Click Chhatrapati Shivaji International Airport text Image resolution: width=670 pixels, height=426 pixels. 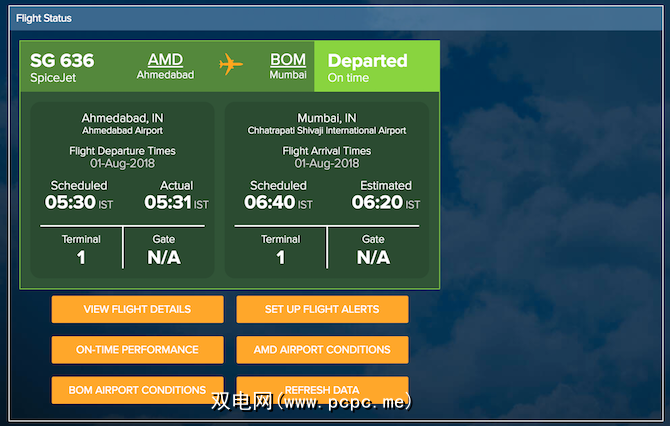click(x=327, y=131)
